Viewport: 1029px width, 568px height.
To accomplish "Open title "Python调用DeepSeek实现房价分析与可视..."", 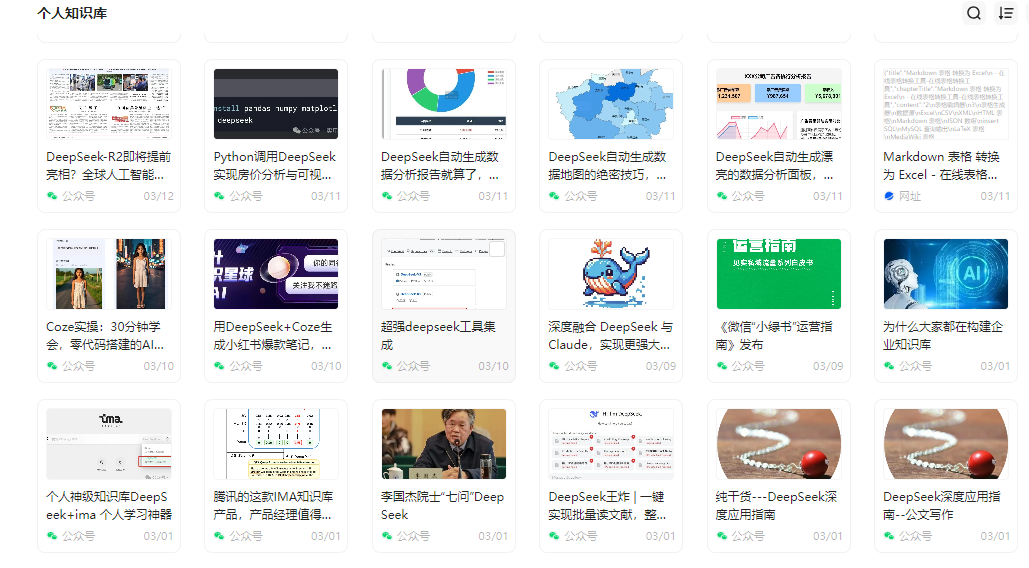I will click(274, 166).
